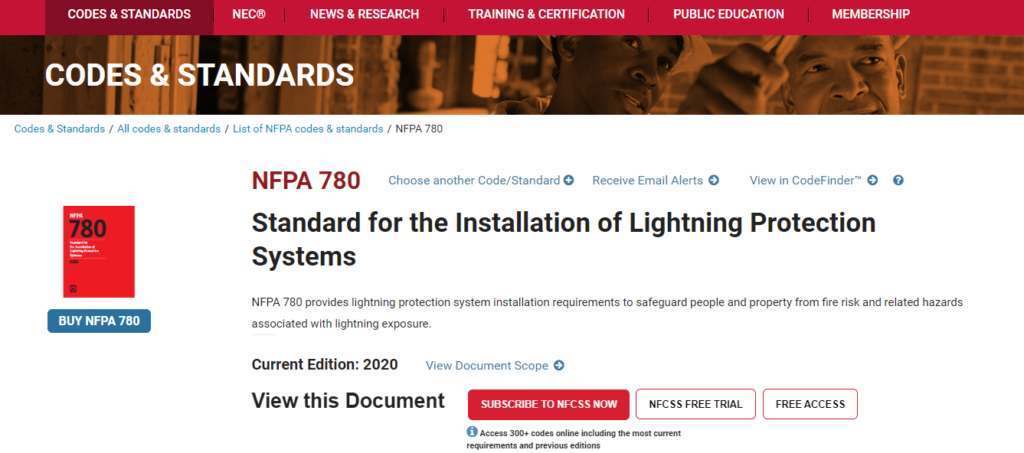Click Codes & Standards breadcrumb link
Viewport: 1024px width, 453px height.
click(x=59, y=129)
